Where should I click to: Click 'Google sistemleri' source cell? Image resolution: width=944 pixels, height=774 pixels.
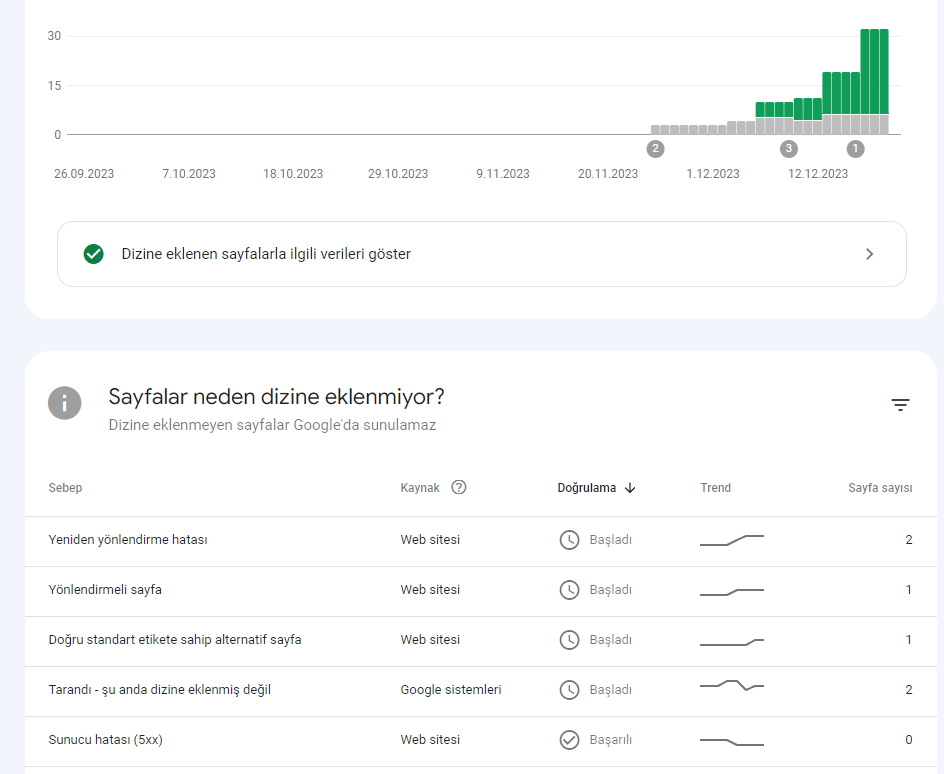click(x=450, y=690)
